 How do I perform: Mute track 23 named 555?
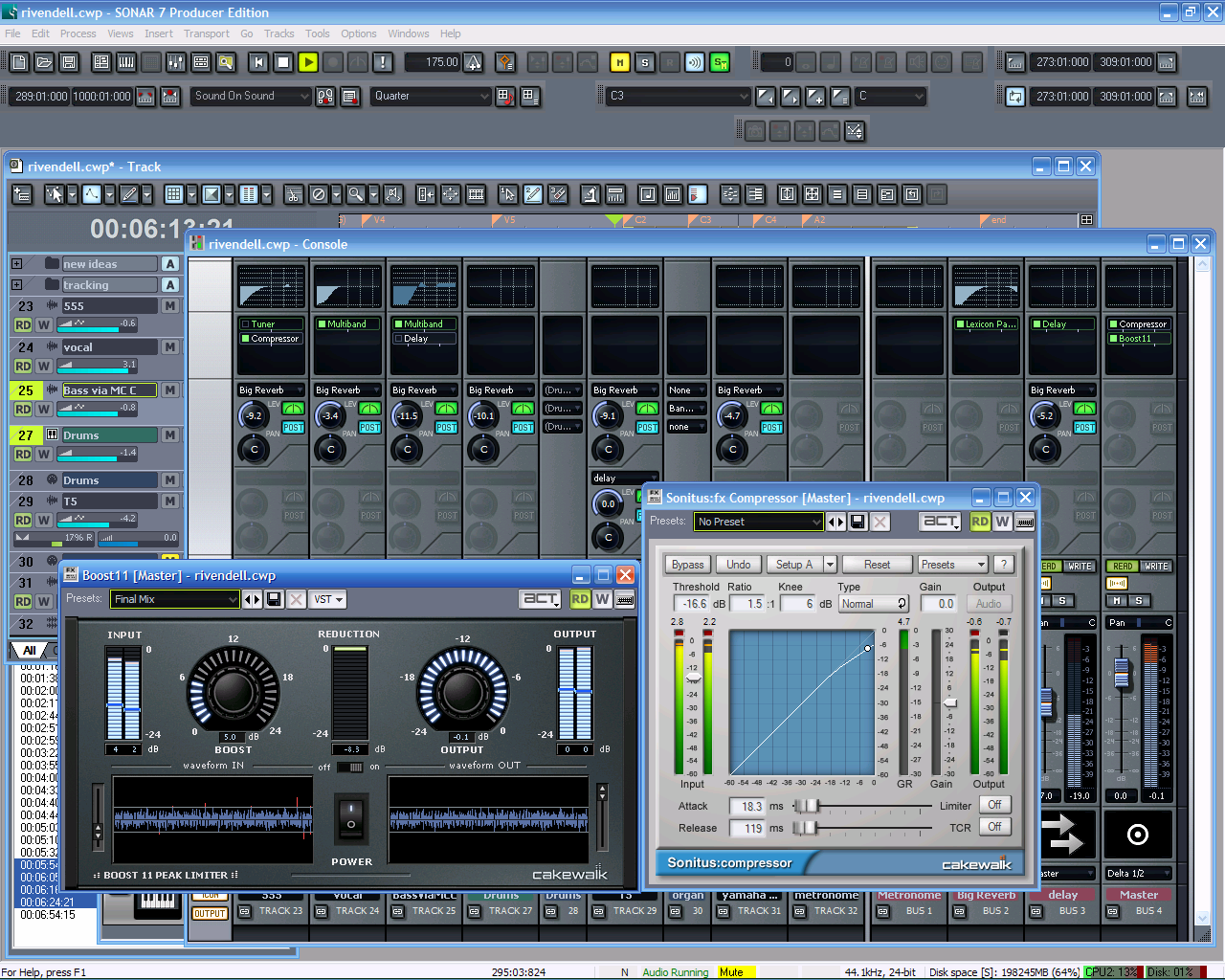coord(170,306)
